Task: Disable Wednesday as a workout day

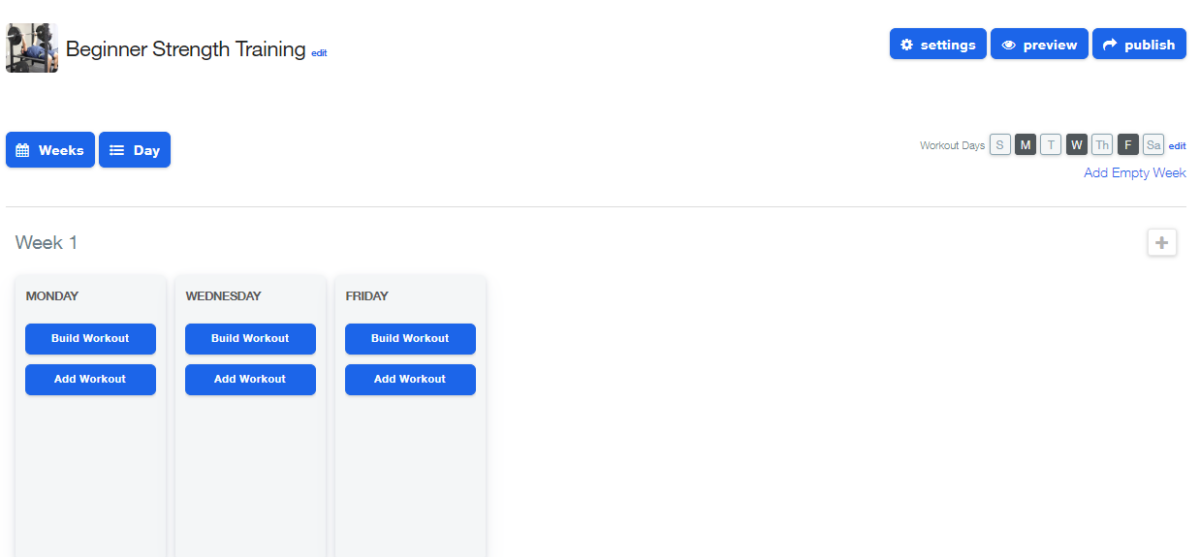Action: point(1076,145)
